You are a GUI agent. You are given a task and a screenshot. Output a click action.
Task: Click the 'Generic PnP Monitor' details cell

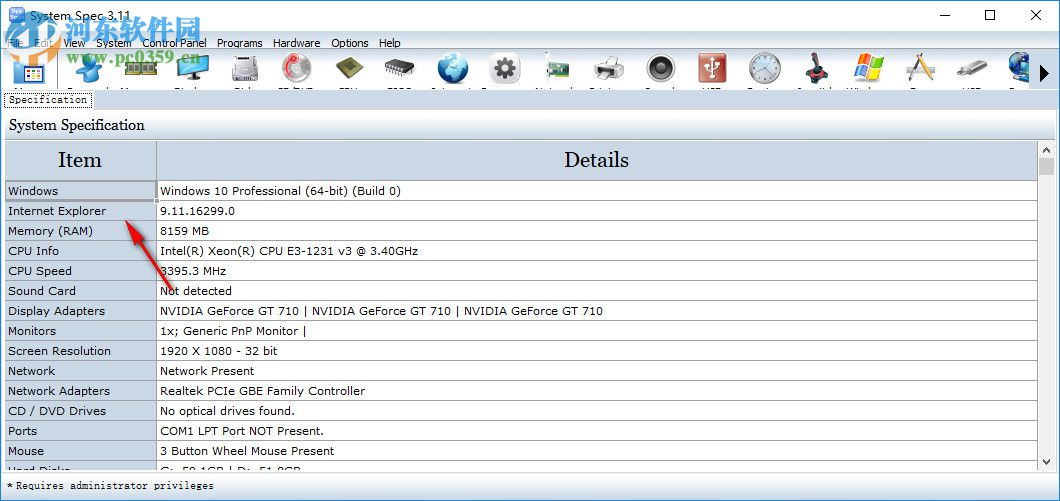tap(597, 331)
